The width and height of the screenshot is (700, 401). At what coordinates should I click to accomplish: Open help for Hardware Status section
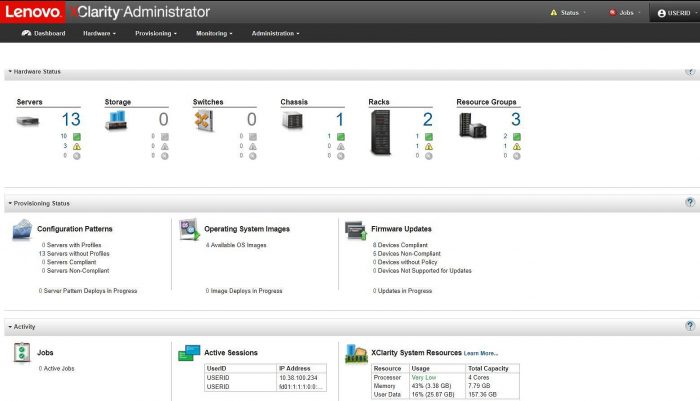(690, 71)
